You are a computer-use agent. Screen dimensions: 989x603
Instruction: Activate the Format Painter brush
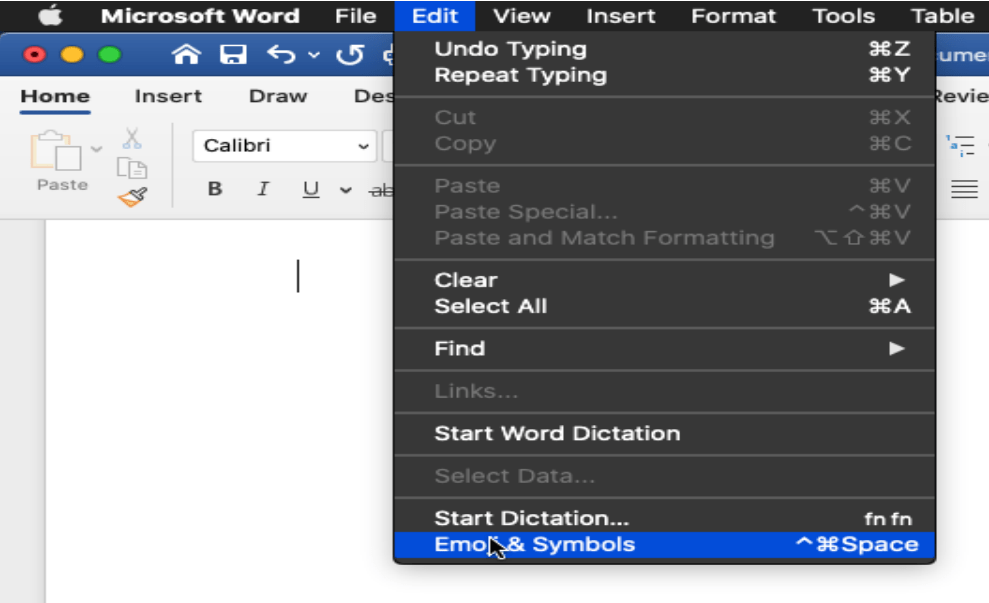pos(132,197)
